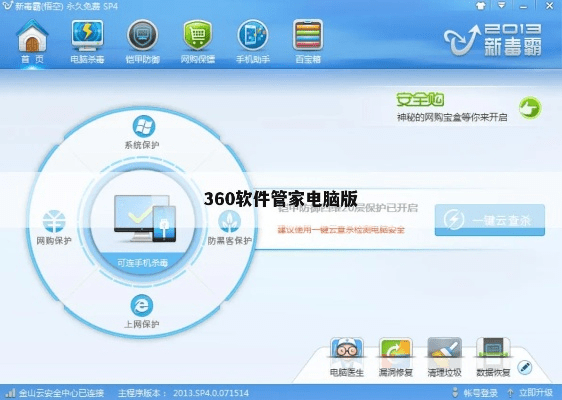Click the 安全贴 green heading

[x=420, y=100]
